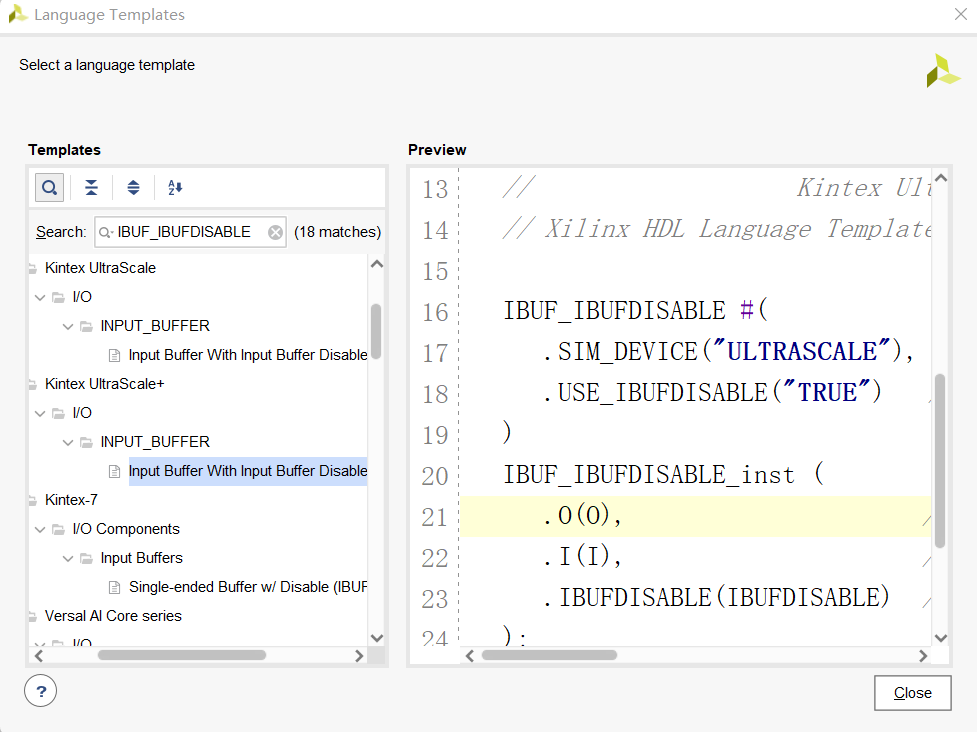Viewport: 977px width, 732px height.
Task: Select INPUT_BUFFER label under Kintex UltraScale+
Action: point(155,442)
